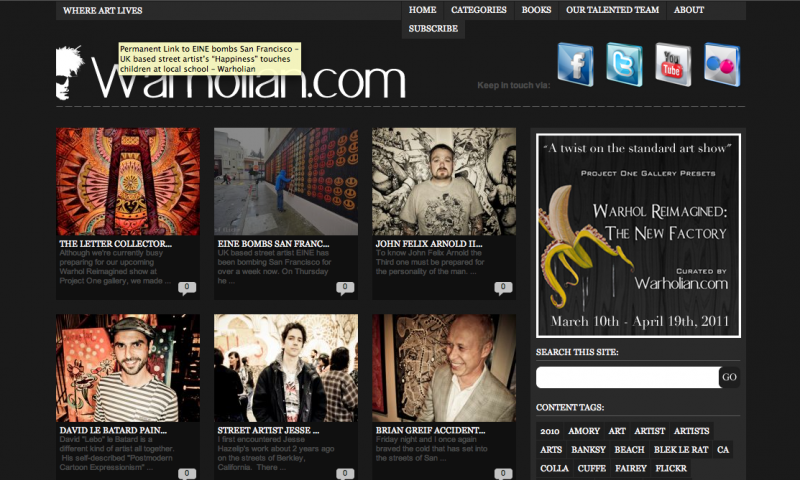Open JOHN FELIX ARNOLD II... headline
Image resolution: width=800 pixels, height=480 pixels.
click(x=429, y=244)
